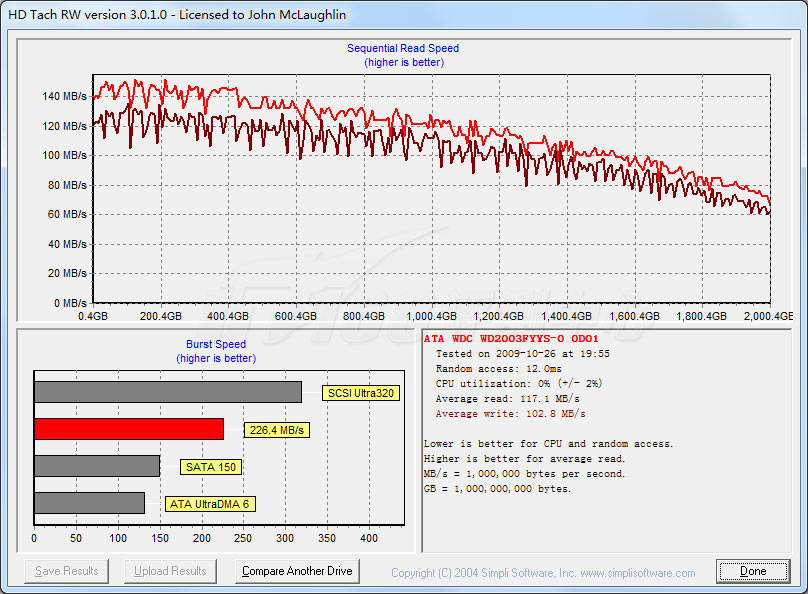Image resolution: width=808 pixels, height=594 pixels.
Task: Click the Average write 102.8 MB/s line
Action: point(510,413)
